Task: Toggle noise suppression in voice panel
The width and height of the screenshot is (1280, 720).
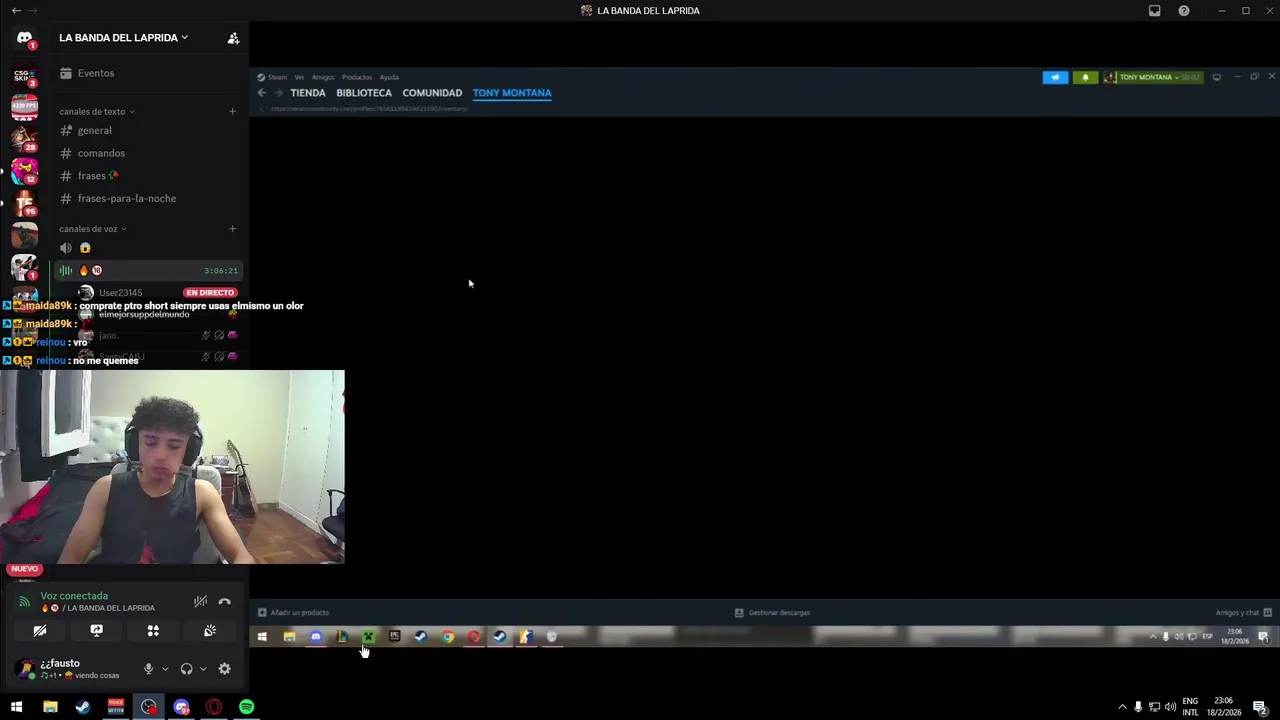Action: coord(200,602)
